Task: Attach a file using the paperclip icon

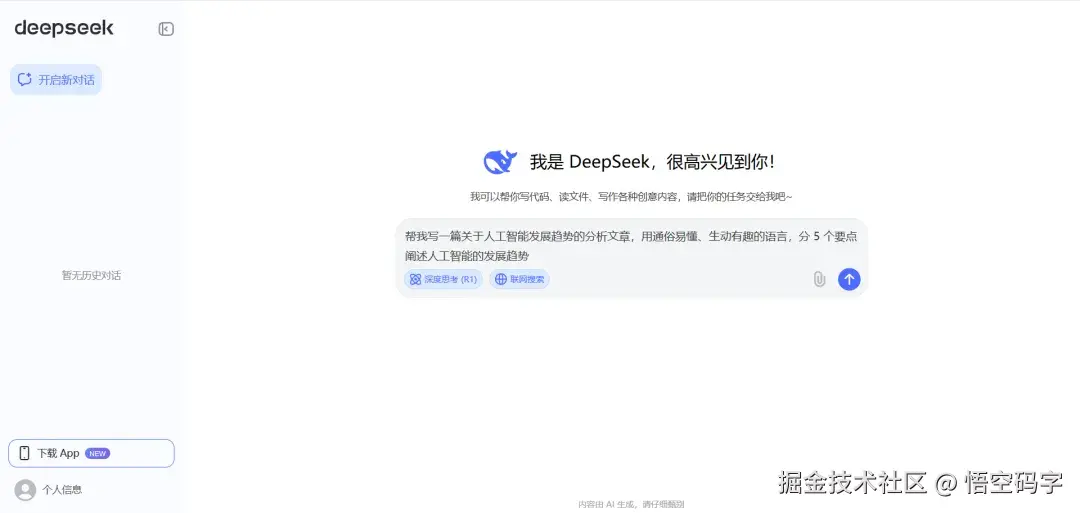Action: click(x=819, y=279)
